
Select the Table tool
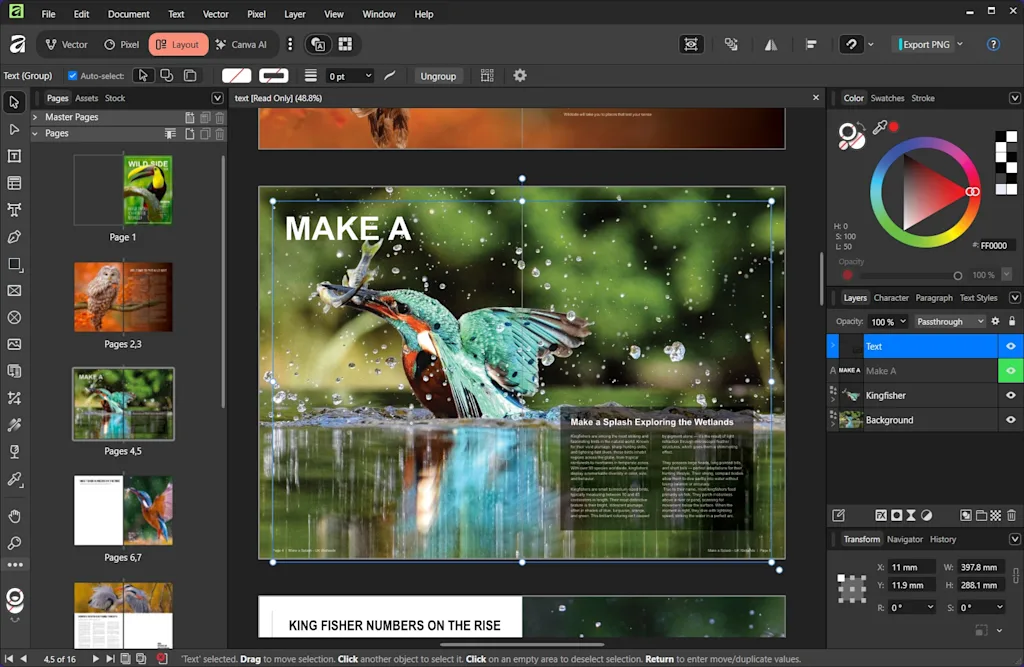pos(14,183)
